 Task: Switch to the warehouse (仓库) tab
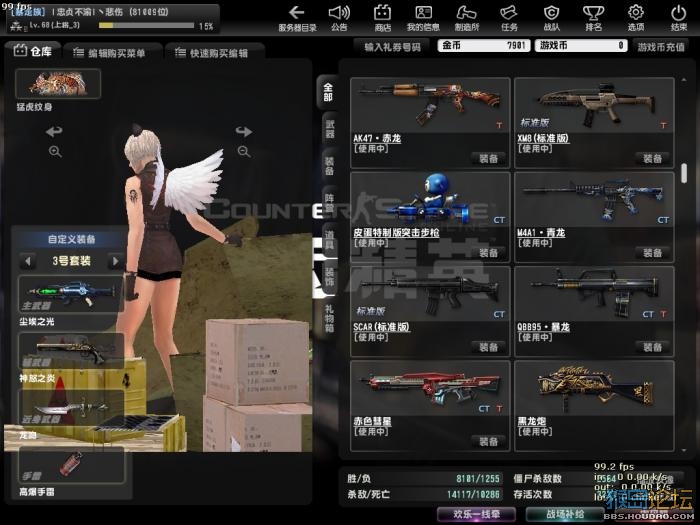33,52
